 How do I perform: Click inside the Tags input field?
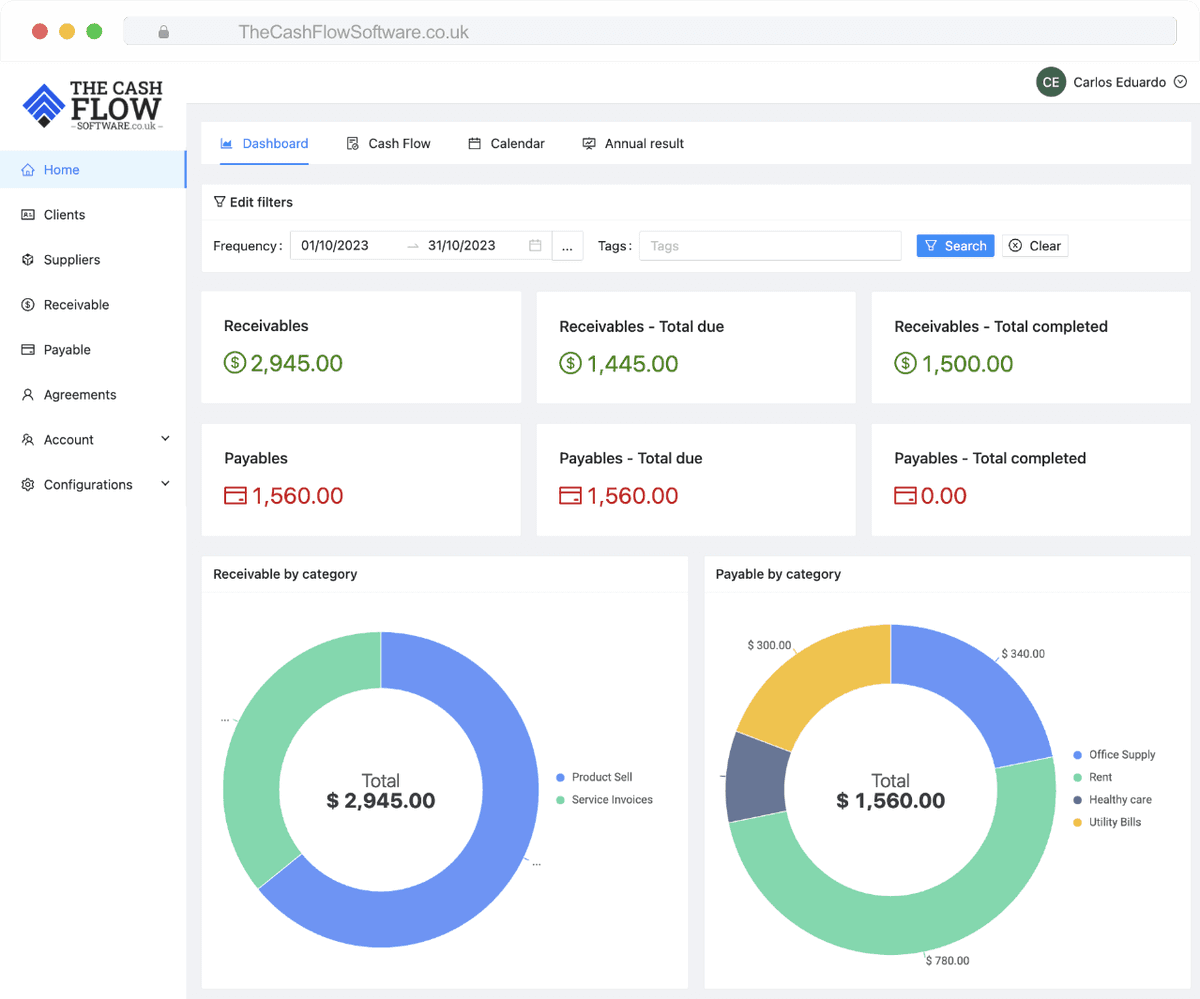(x=770, y=245)
